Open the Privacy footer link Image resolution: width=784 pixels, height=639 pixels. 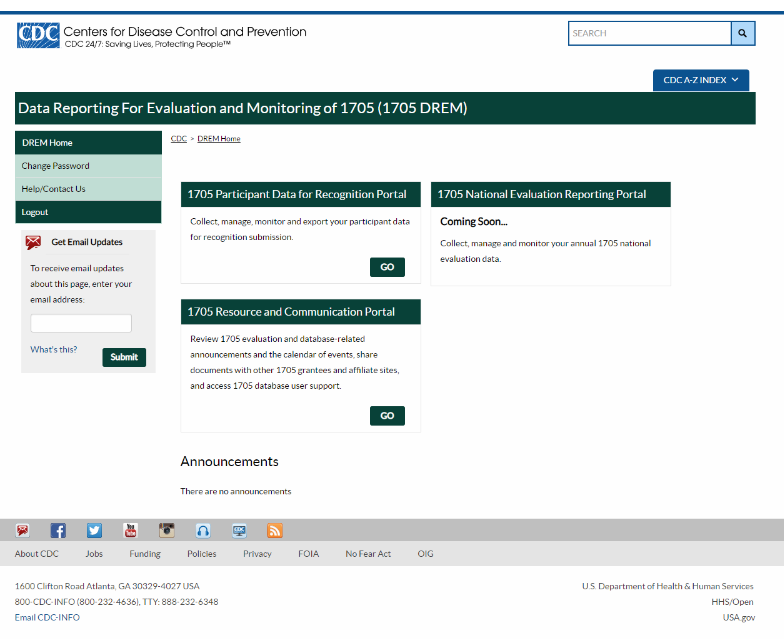click(257, 554)
